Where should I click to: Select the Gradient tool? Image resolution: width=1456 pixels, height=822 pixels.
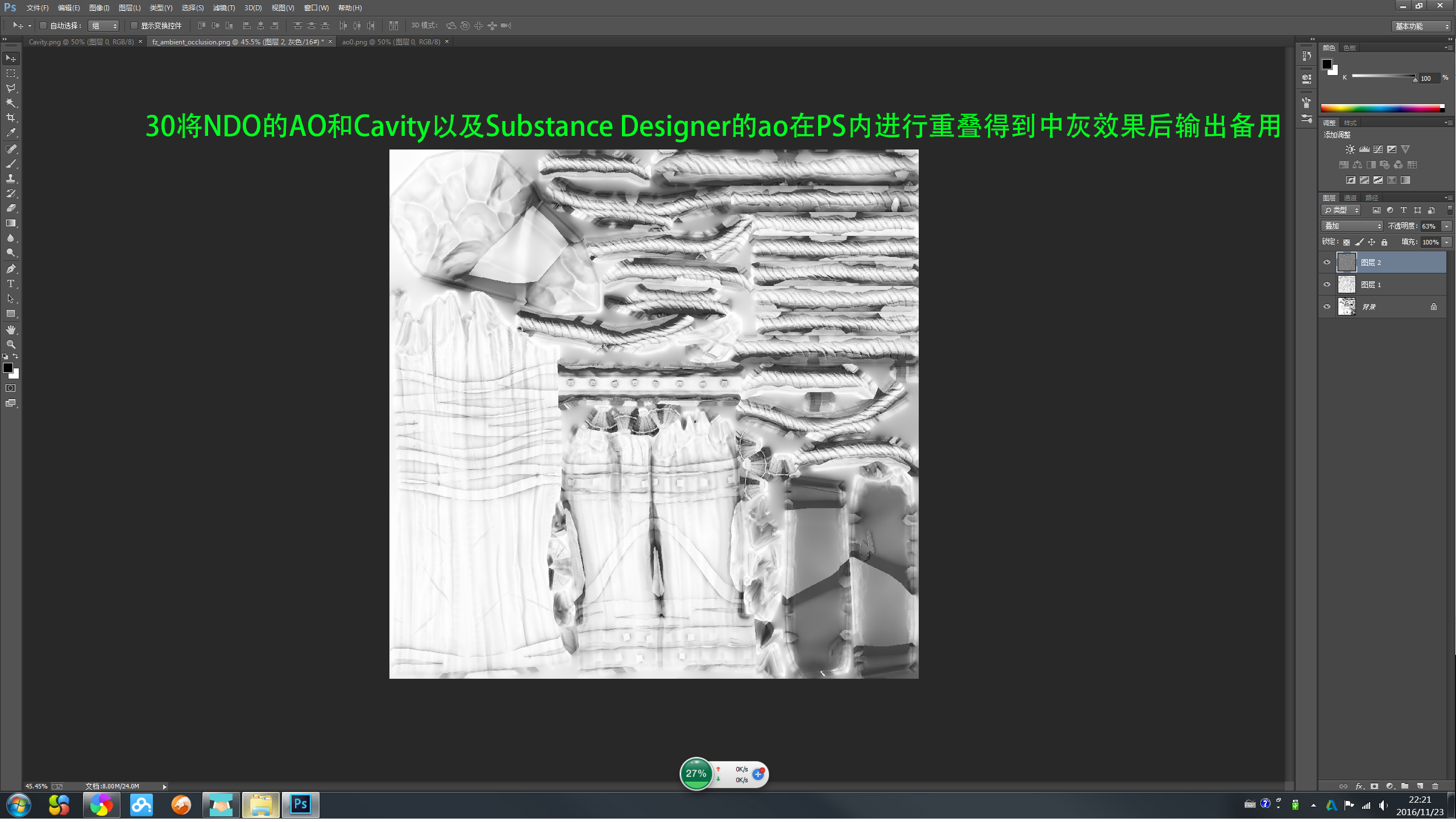[11, 223]
